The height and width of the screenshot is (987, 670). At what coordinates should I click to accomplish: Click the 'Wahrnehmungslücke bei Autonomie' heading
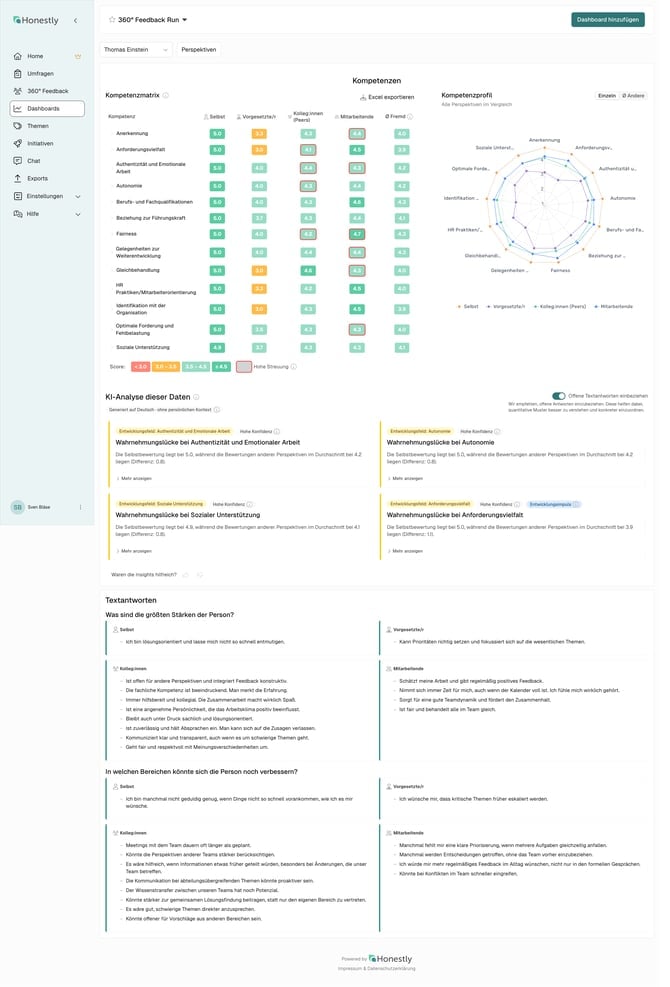[x=440, y=443]
